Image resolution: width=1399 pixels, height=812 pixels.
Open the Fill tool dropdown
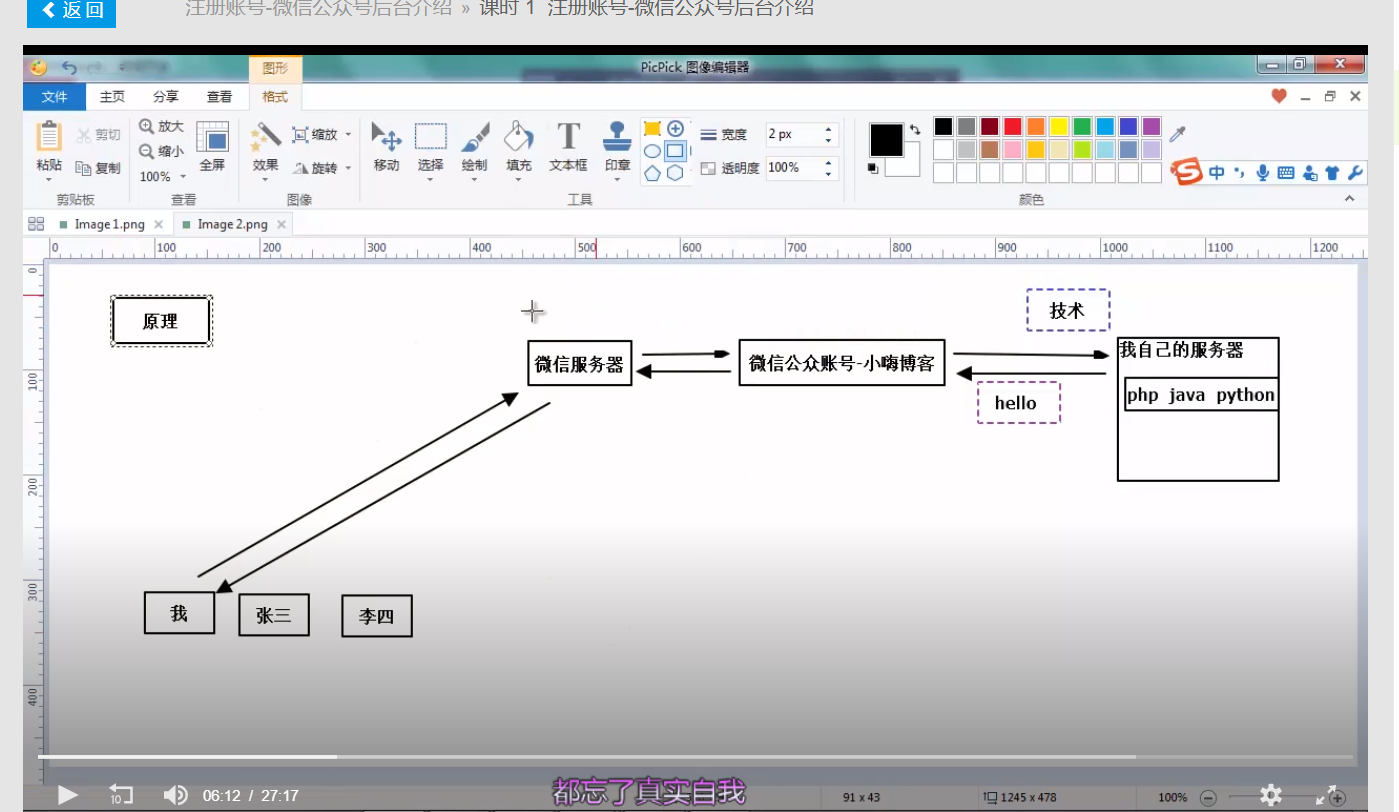(x=518, y=180)
